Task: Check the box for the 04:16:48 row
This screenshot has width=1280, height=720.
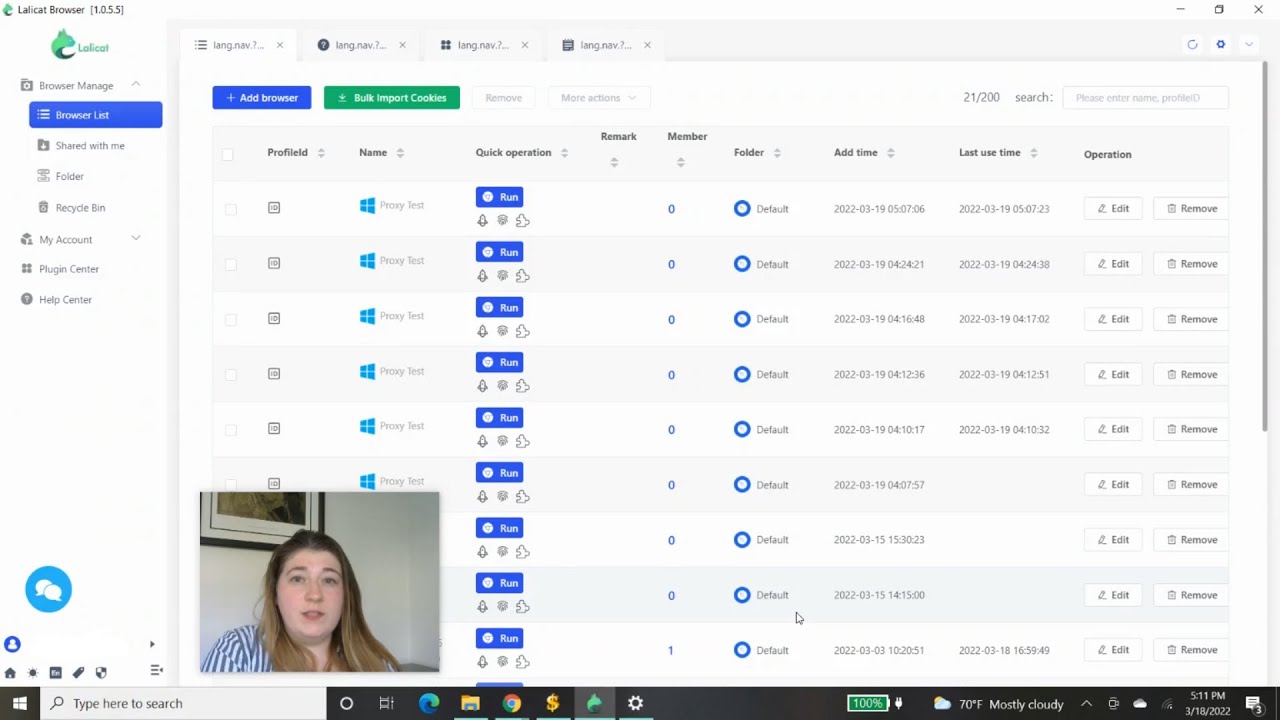Action: click(x=231, y=319)
